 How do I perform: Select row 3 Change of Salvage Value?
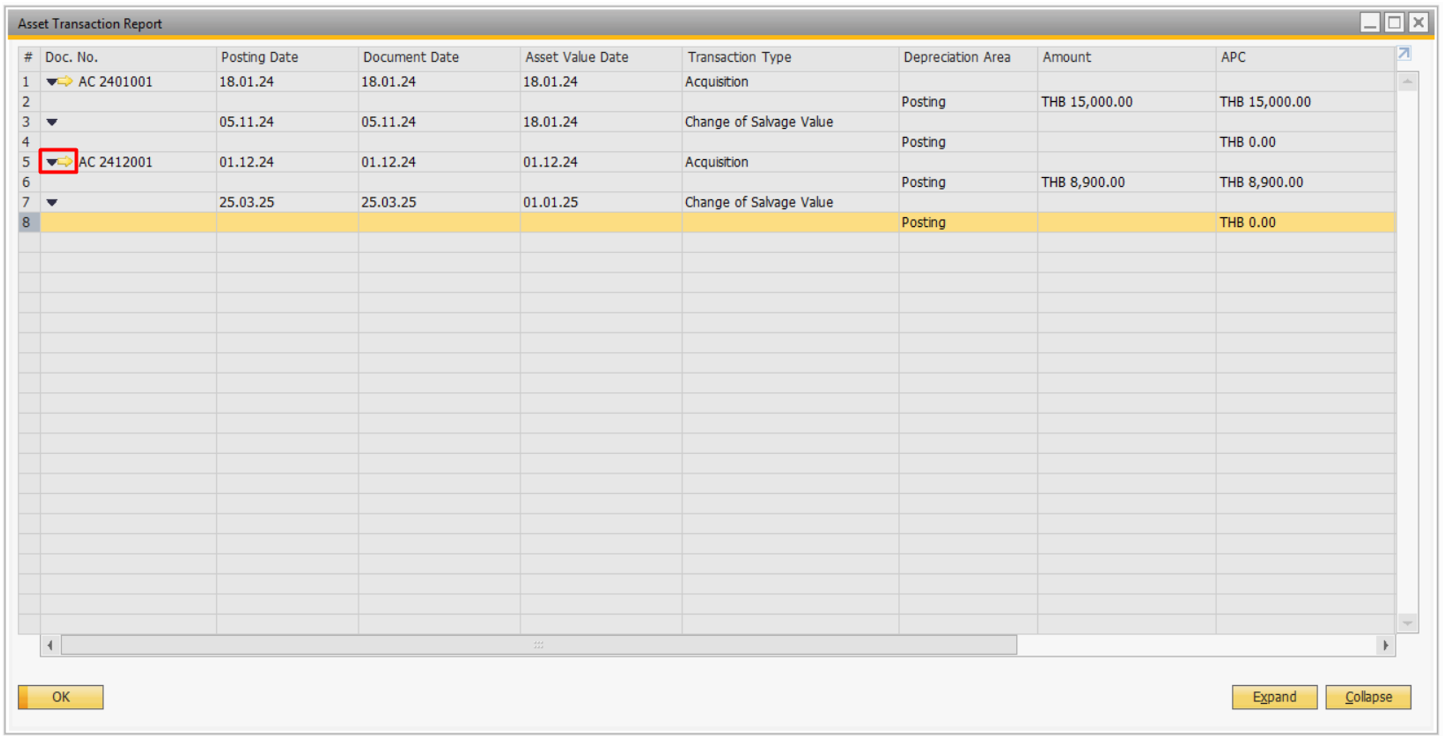759,122
